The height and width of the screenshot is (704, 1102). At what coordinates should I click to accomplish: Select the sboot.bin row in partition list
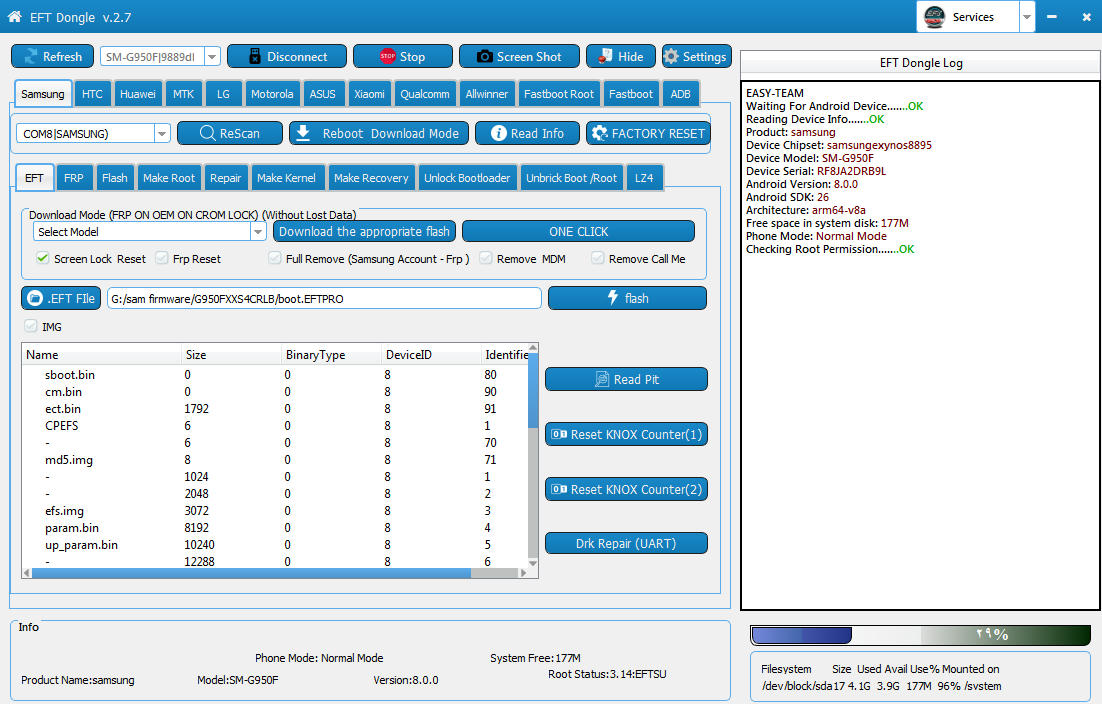[275, 374]
